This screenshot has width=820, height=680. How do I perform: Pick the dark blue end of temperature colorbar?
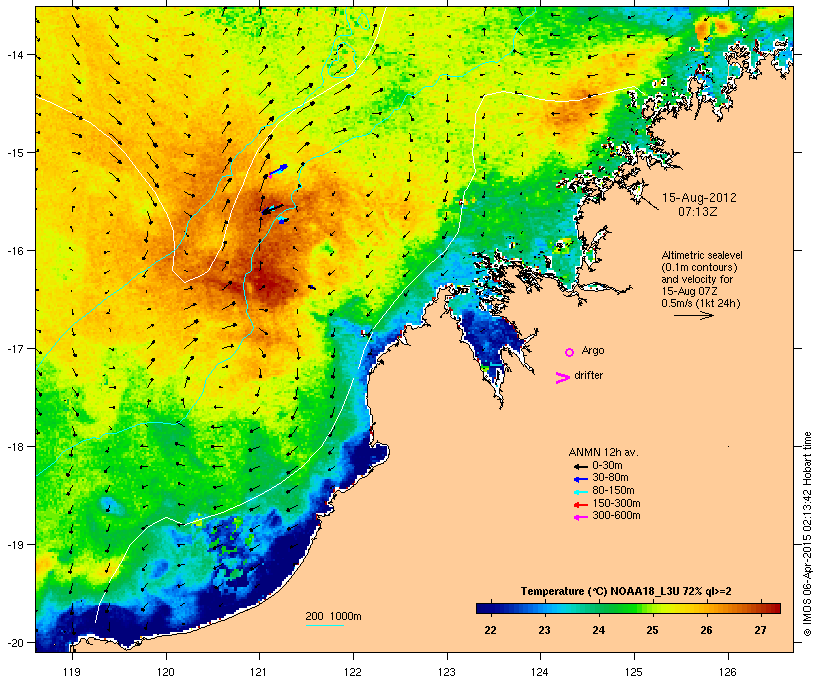tap(482, 608)
